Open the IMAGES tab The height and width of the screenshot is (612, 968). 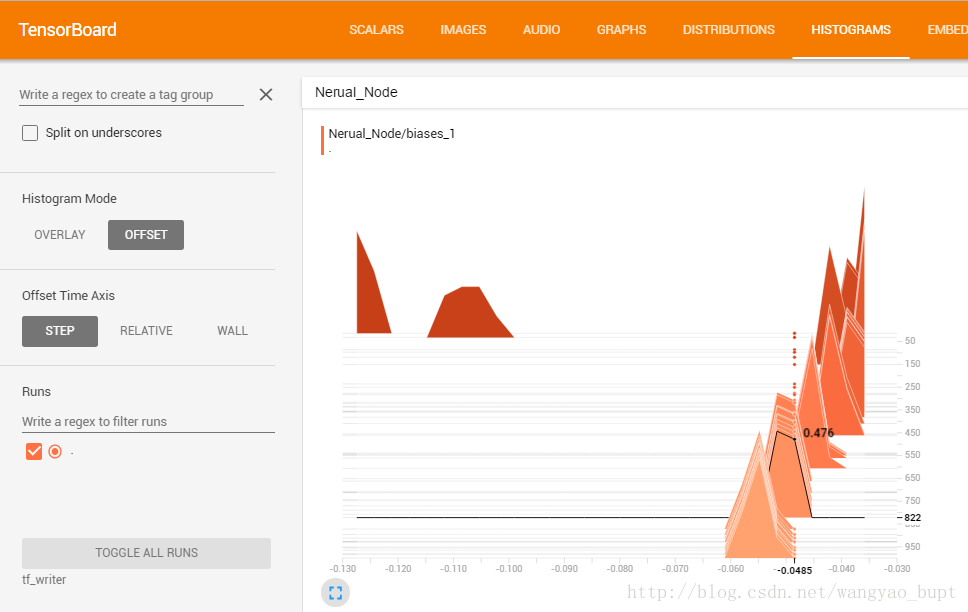463,30
